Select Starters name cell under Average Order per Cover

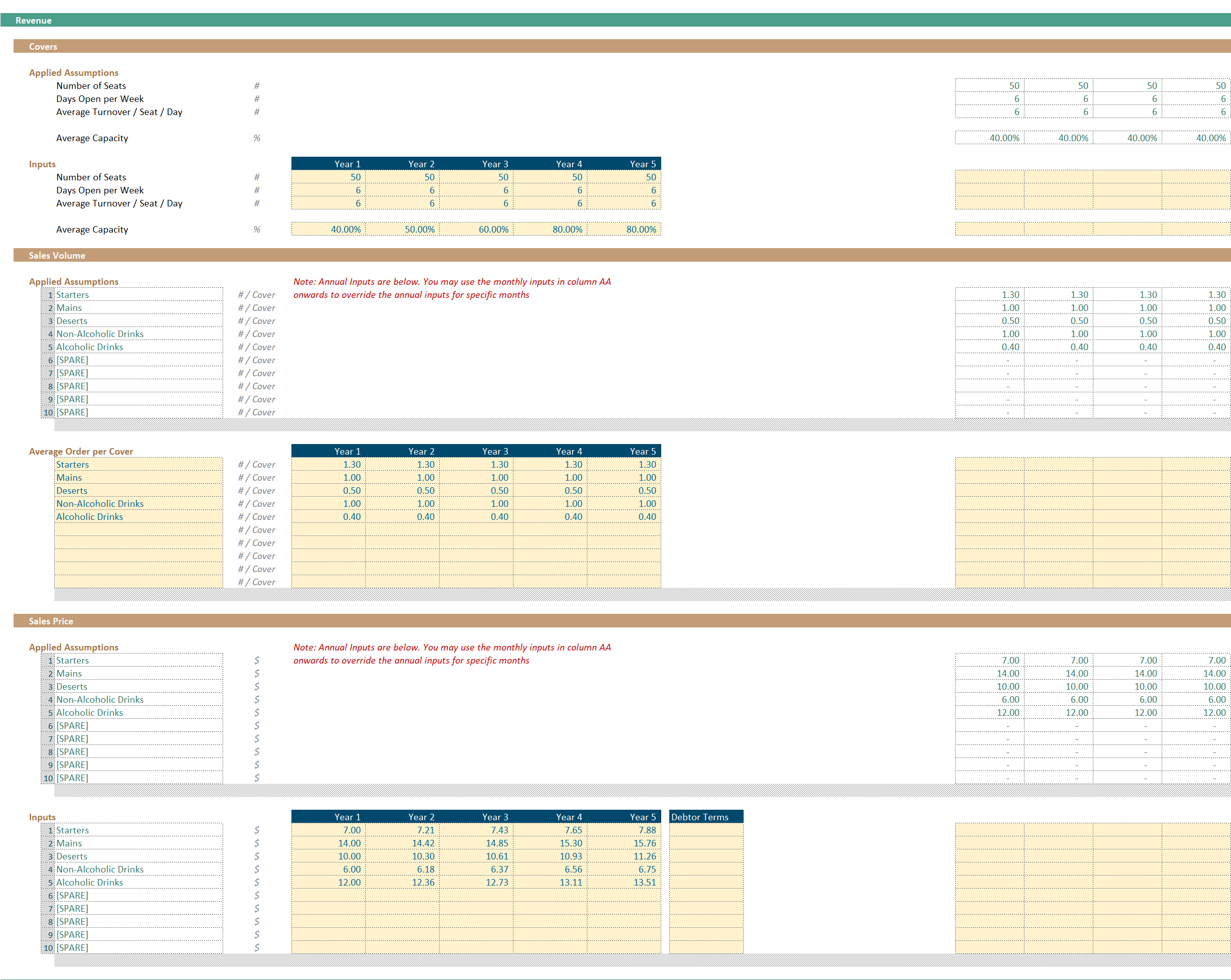(139, 465)
